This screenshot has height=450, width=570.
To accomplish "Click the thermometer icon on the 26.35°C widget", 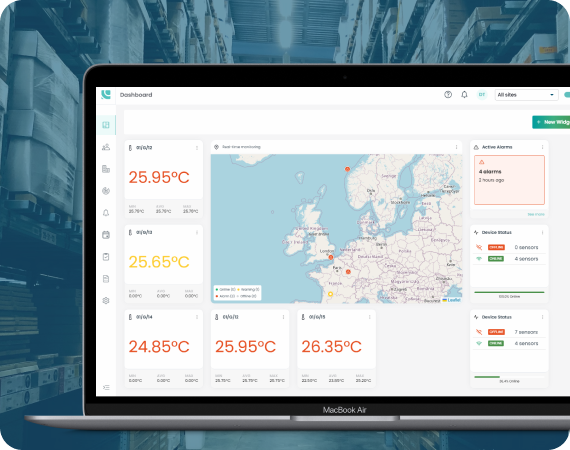I will point(303,317).
